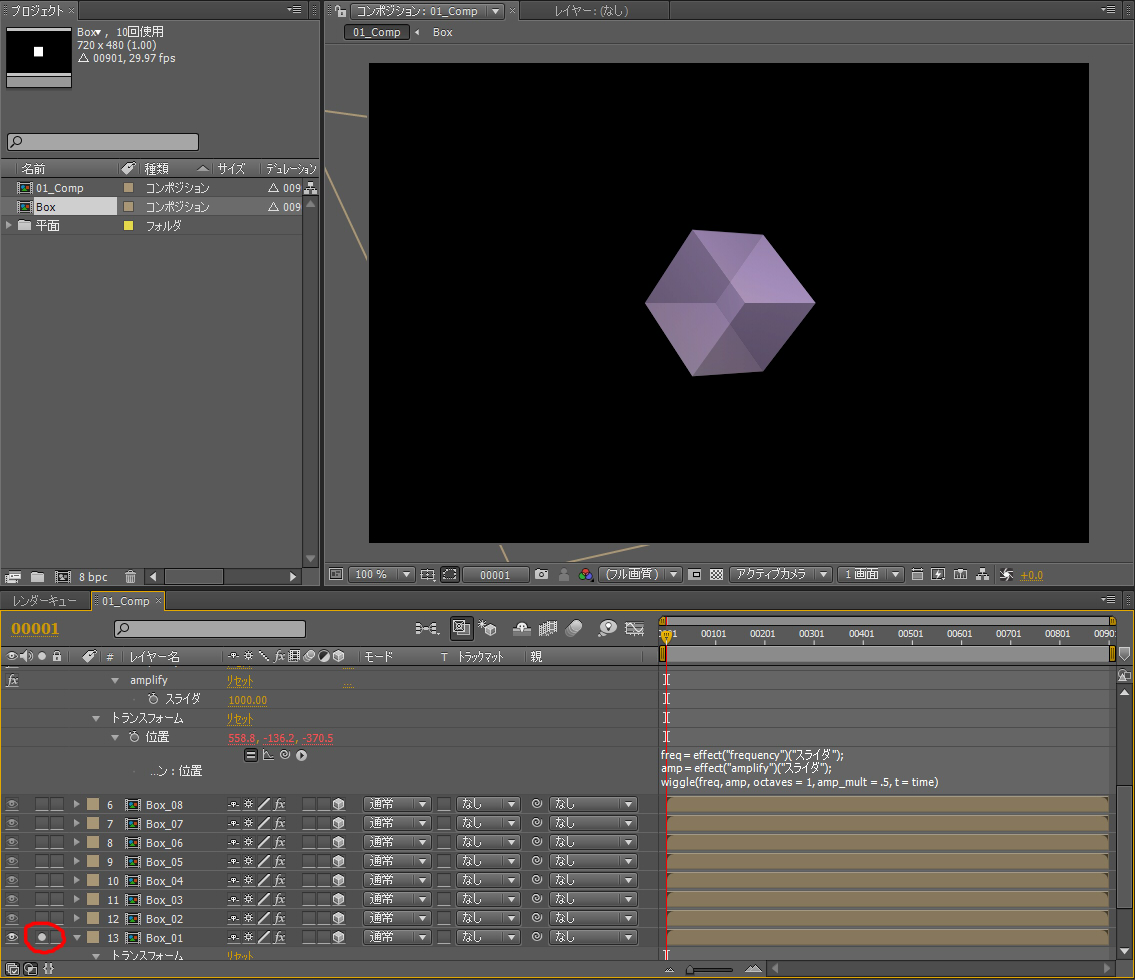Screen dimensions: 1135x980
Task: Toggle solo switch on Box_01 layer
Action: point(42,938)
